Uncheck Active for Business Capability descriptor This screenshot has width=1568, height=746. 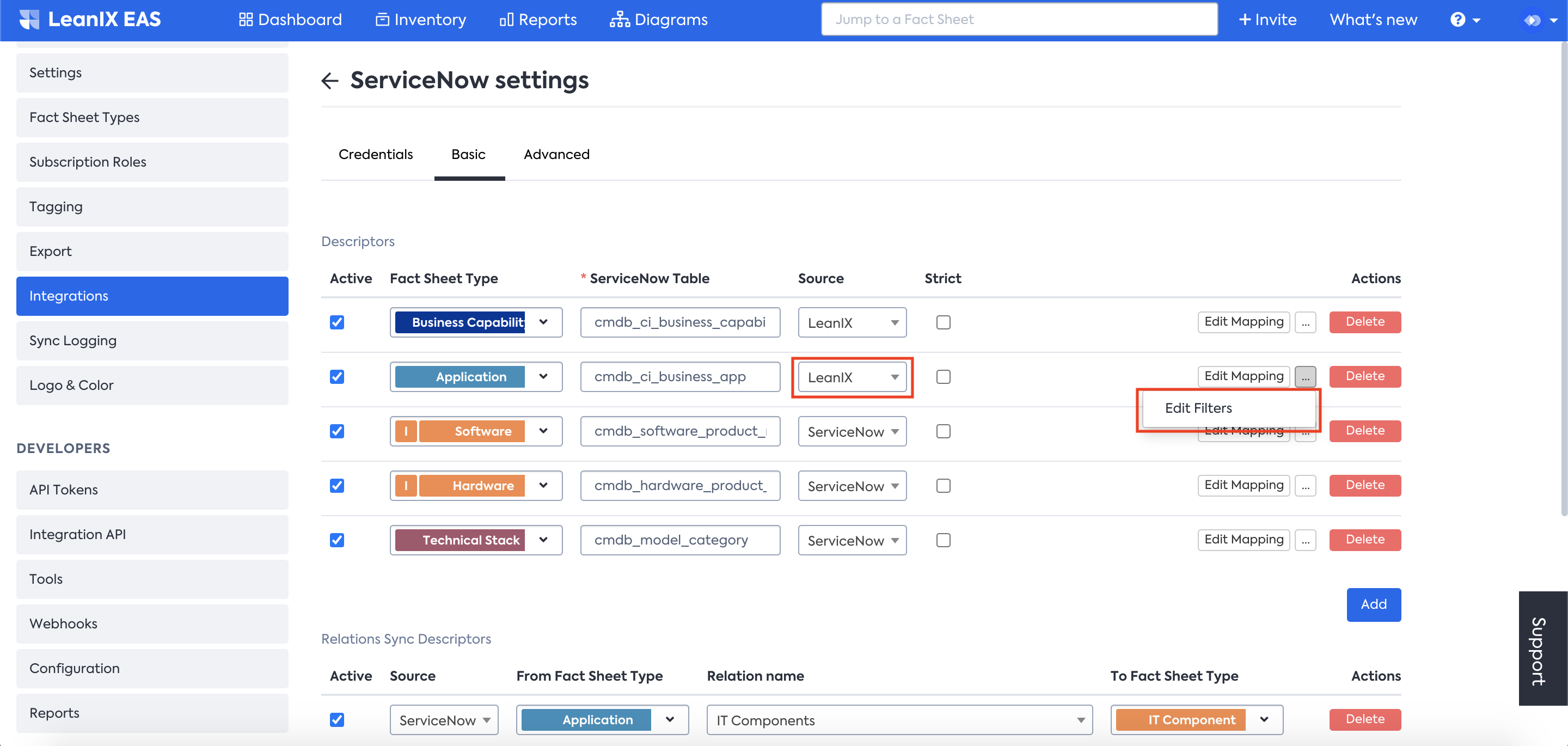pos(336,322)
